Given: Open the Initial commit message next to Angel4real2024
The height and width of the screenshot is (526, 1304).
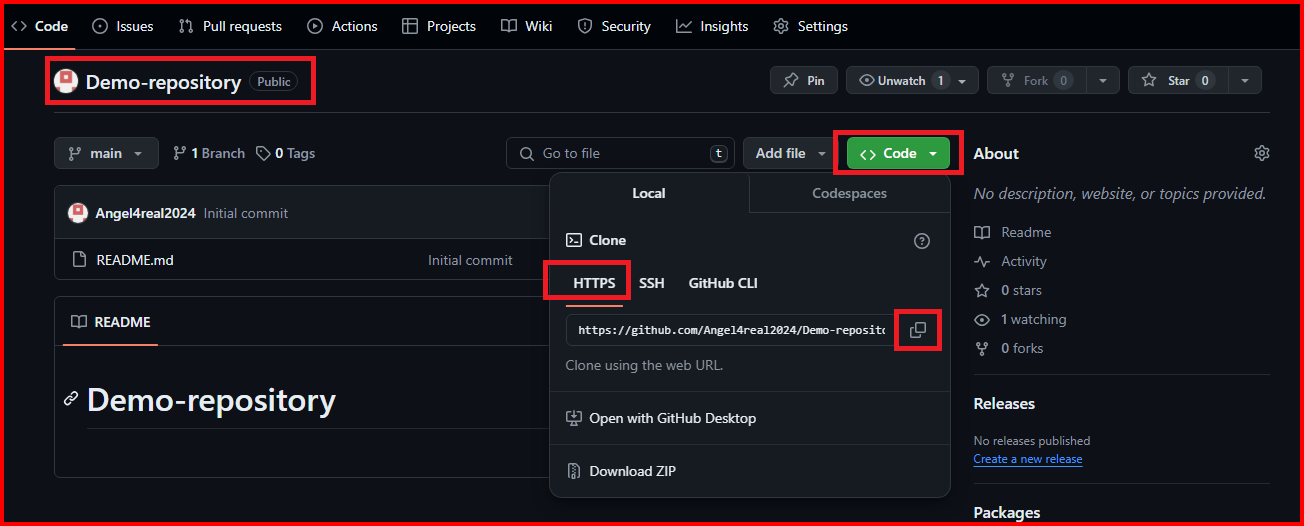Looking at the screenshot, I should pos(246,213).
